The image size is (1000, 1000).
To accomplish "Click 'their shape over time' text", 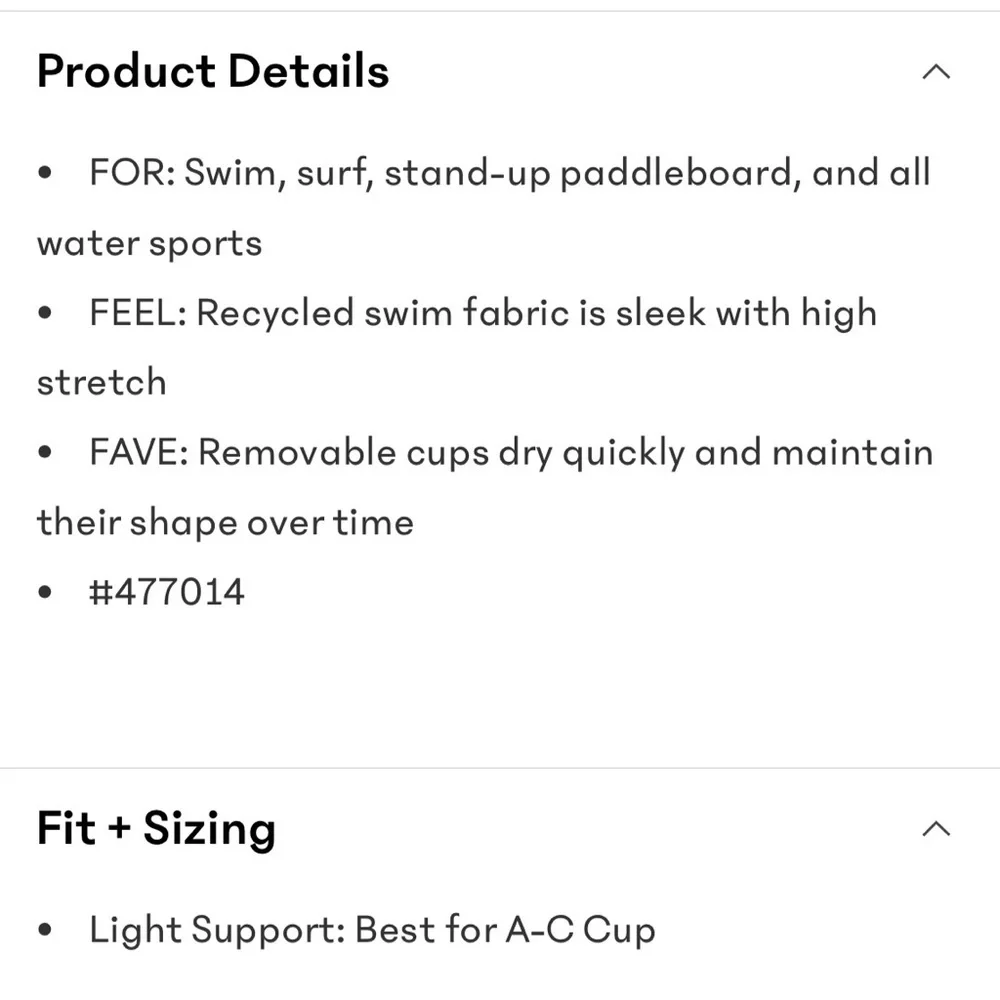I will pos(225,523).
